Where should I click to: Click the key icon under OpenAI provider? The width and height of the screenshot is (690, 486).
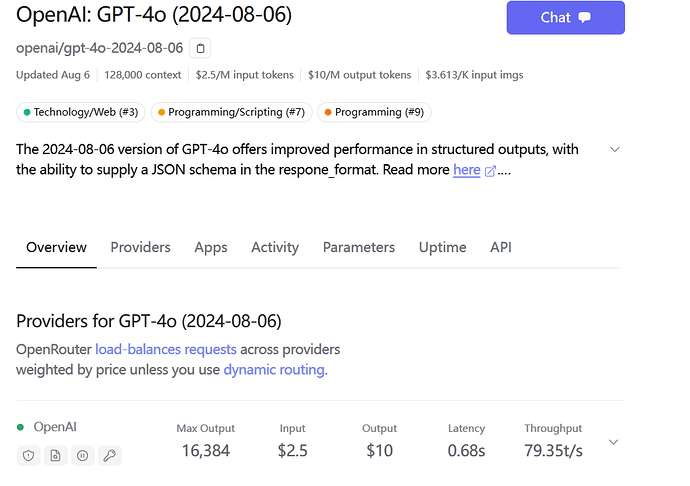110,456
